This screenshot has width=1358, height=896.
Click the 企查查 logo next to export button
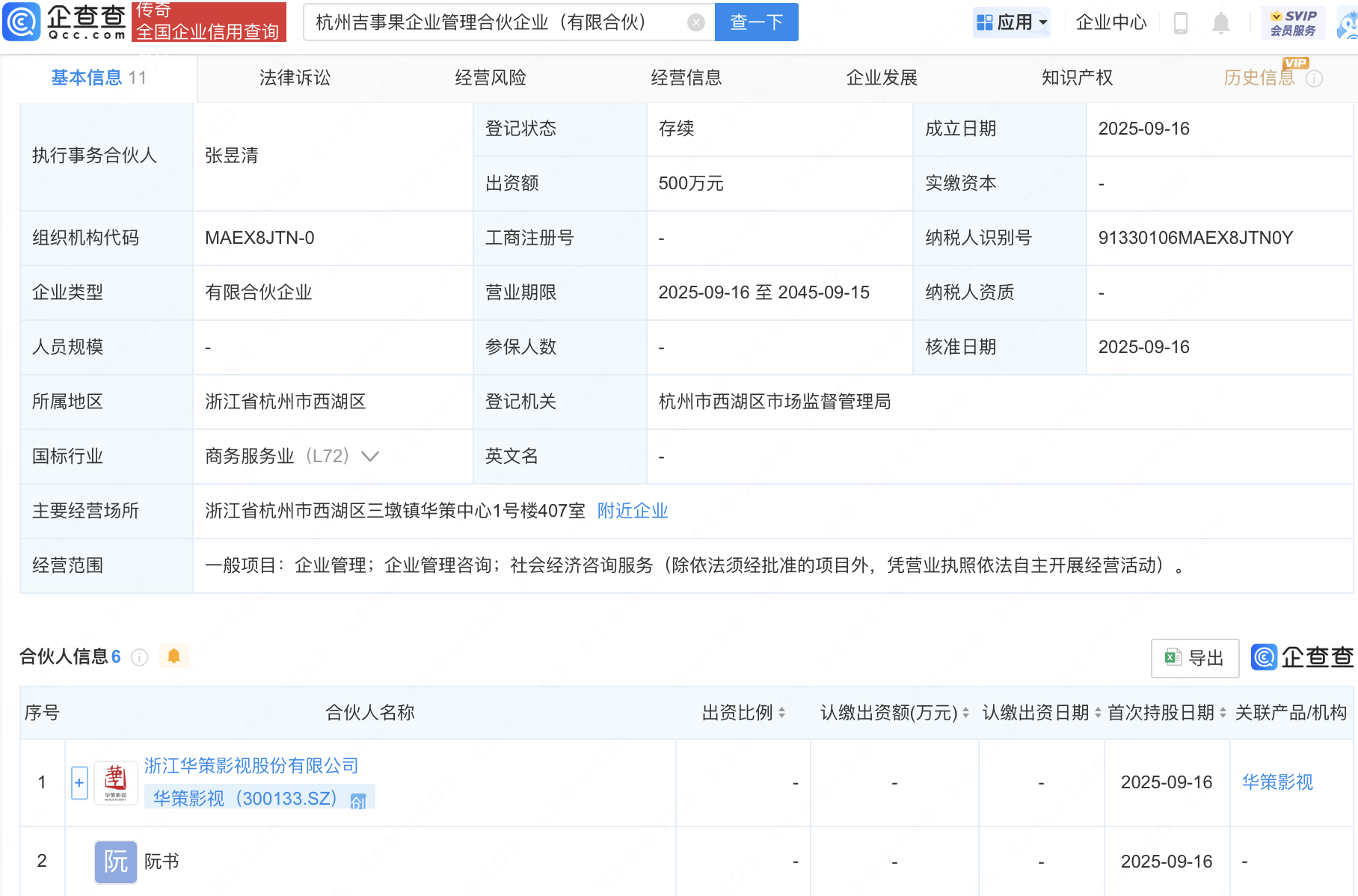(x=1302, y=657)
